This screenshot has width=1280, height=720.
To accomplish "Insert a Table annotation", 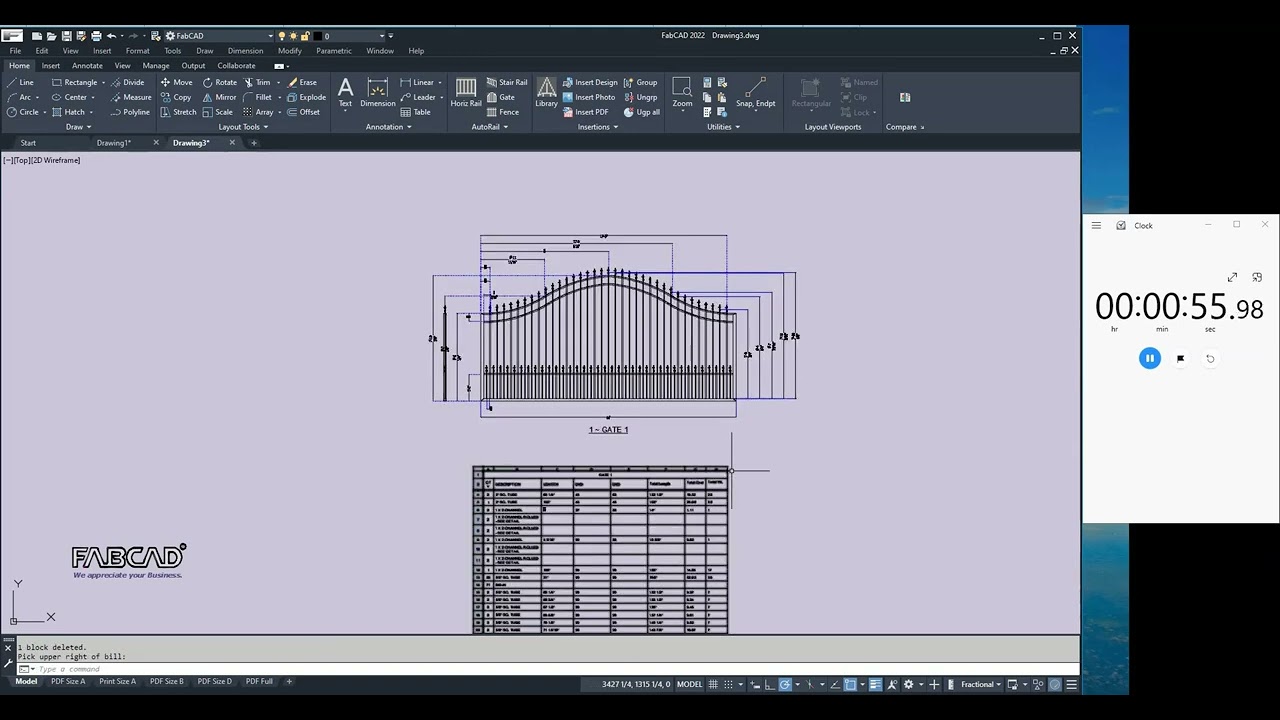I will coord(416,112).
